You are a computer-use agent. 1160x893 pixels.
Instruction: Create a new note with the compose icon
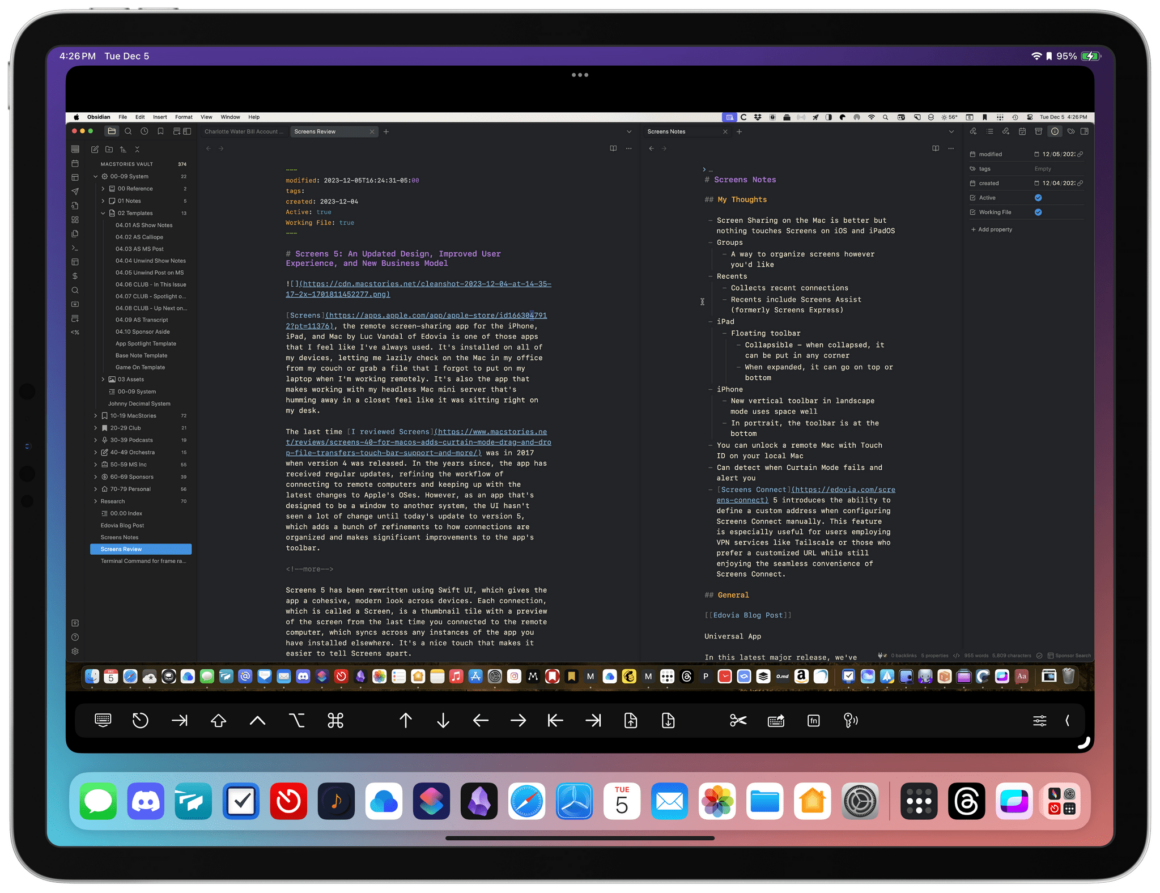(96, 149)
